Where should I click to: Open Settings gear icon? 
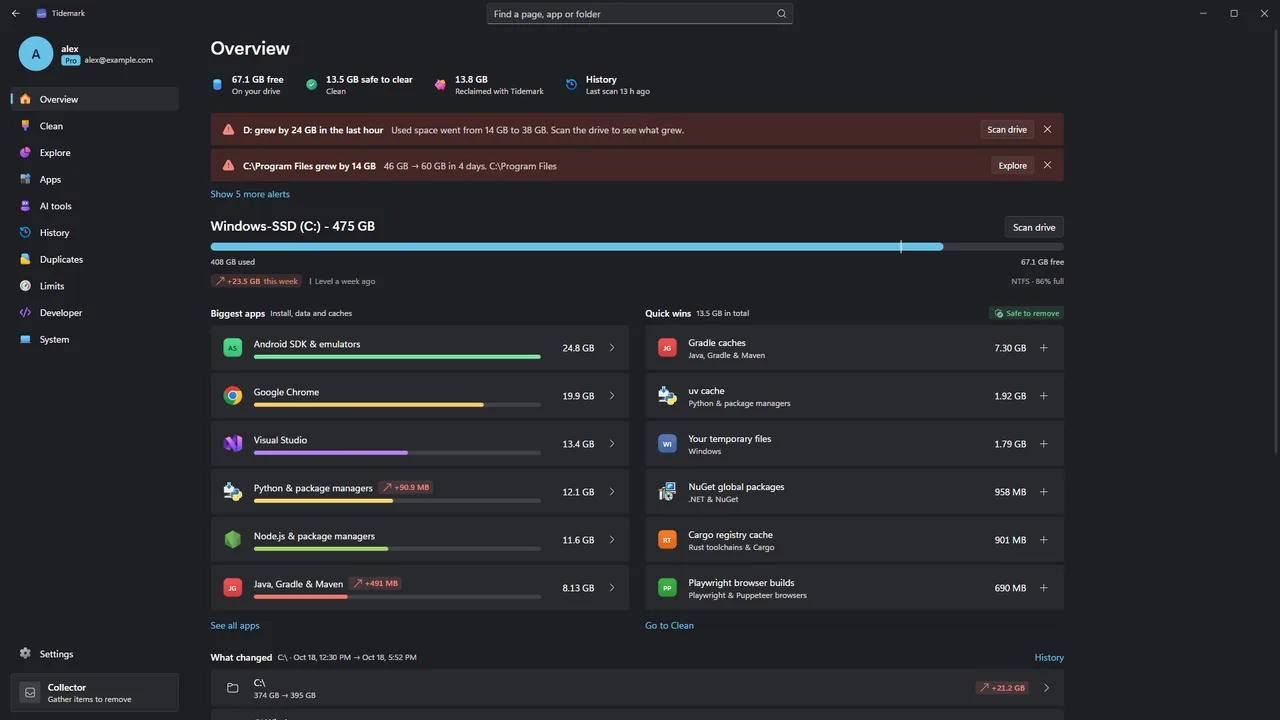[26, 654]
